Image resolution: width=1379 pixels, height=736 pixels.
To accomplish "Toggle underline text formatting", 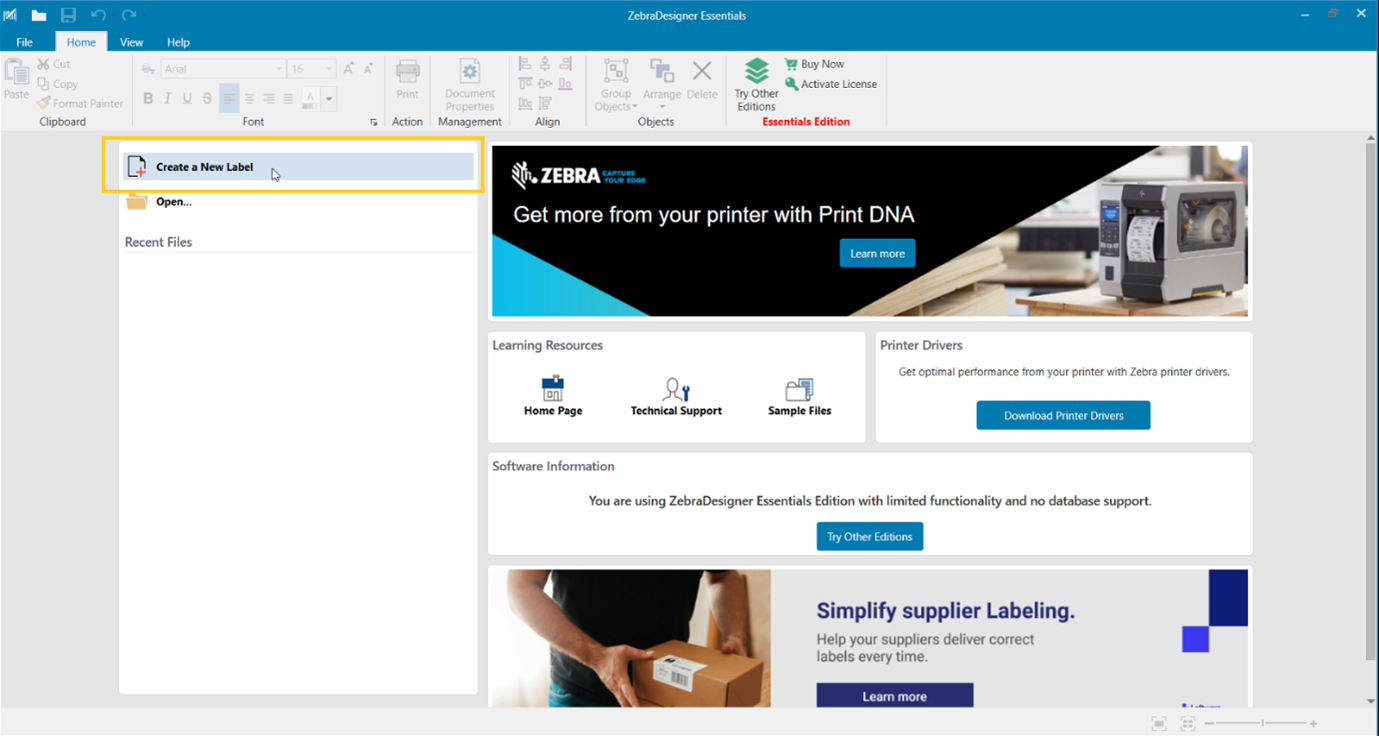I will 186,98.
